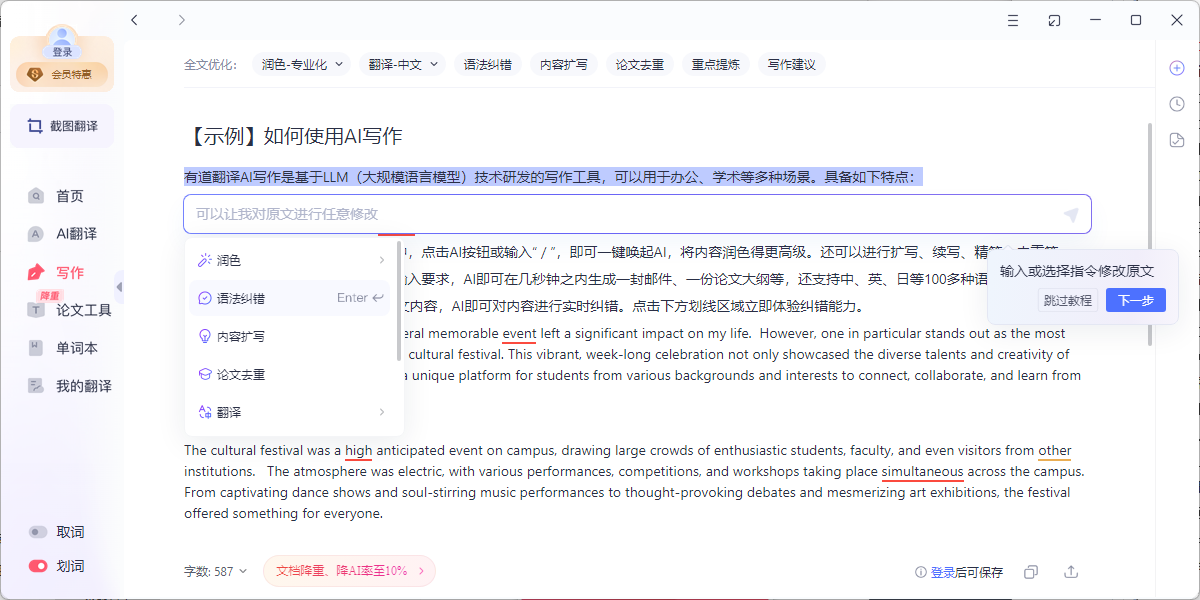Collapse the left sidebar panel handle
1200x600 pixels.
tap(119, 287)
